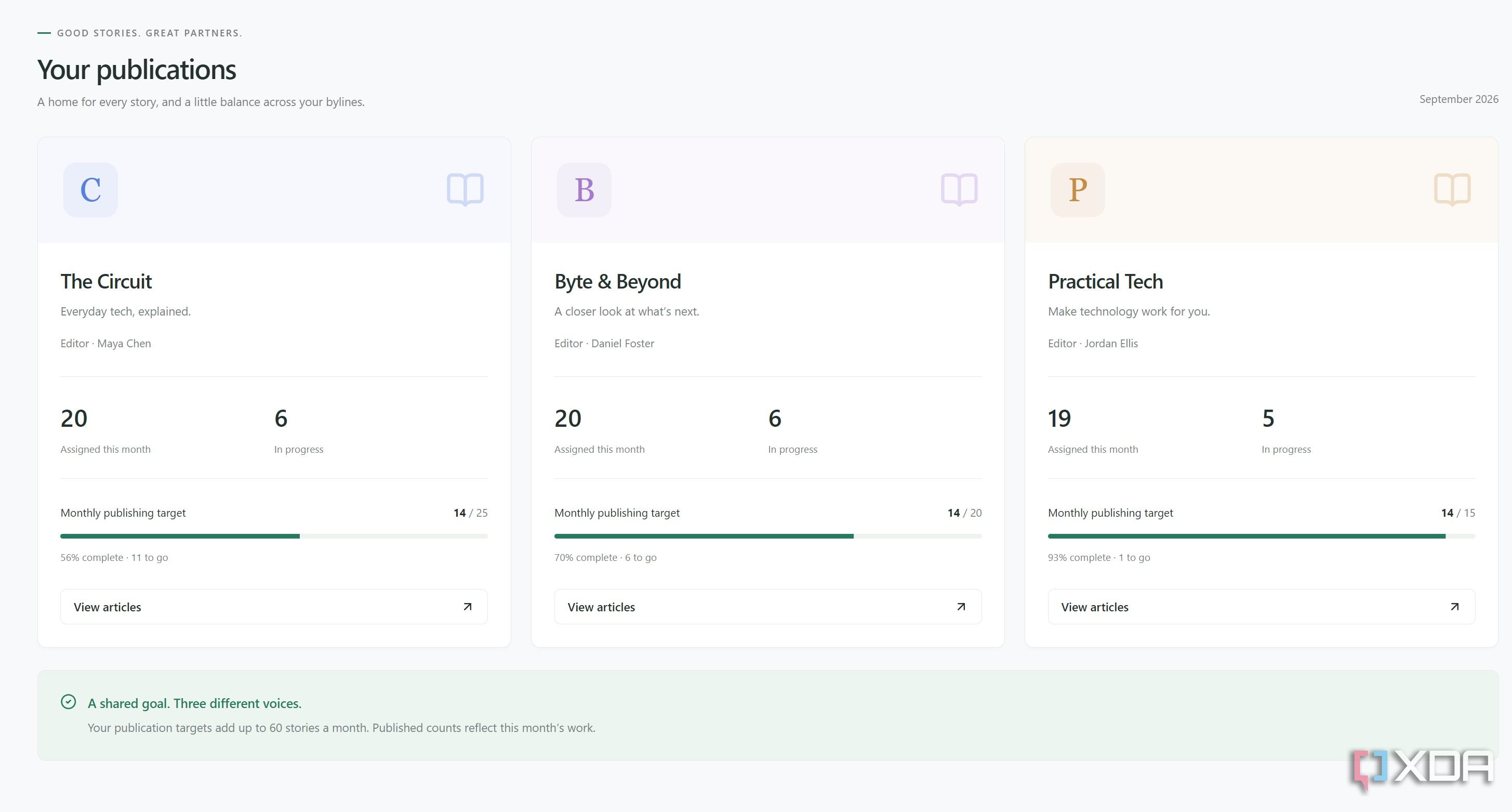Click the 'September 2026' date label
Viewport: 1512px width, 812px height.
(1458, 99)
